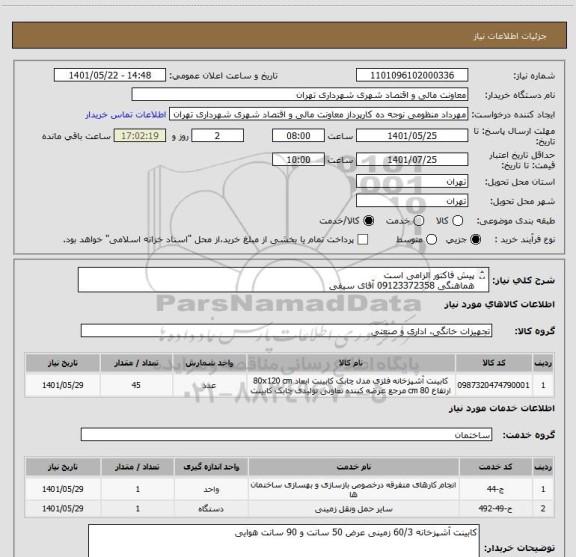Click the واحد اندازه گیری column header

click(211, 467)
